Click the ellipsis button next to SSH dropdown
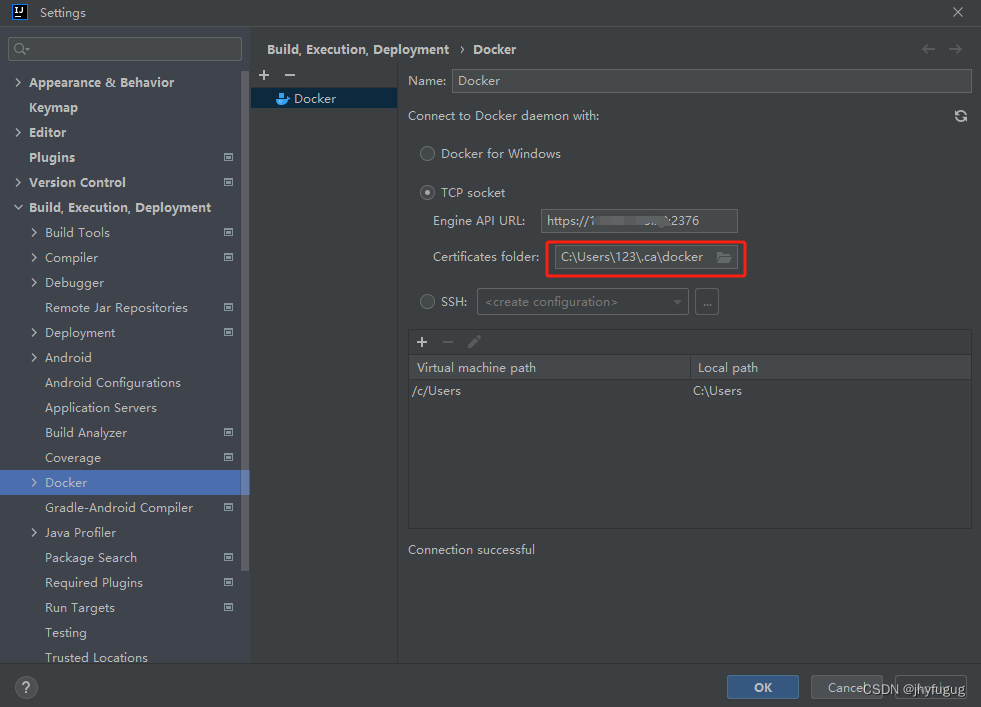Screen dimensions: 981x707 [x=707, y=301]
